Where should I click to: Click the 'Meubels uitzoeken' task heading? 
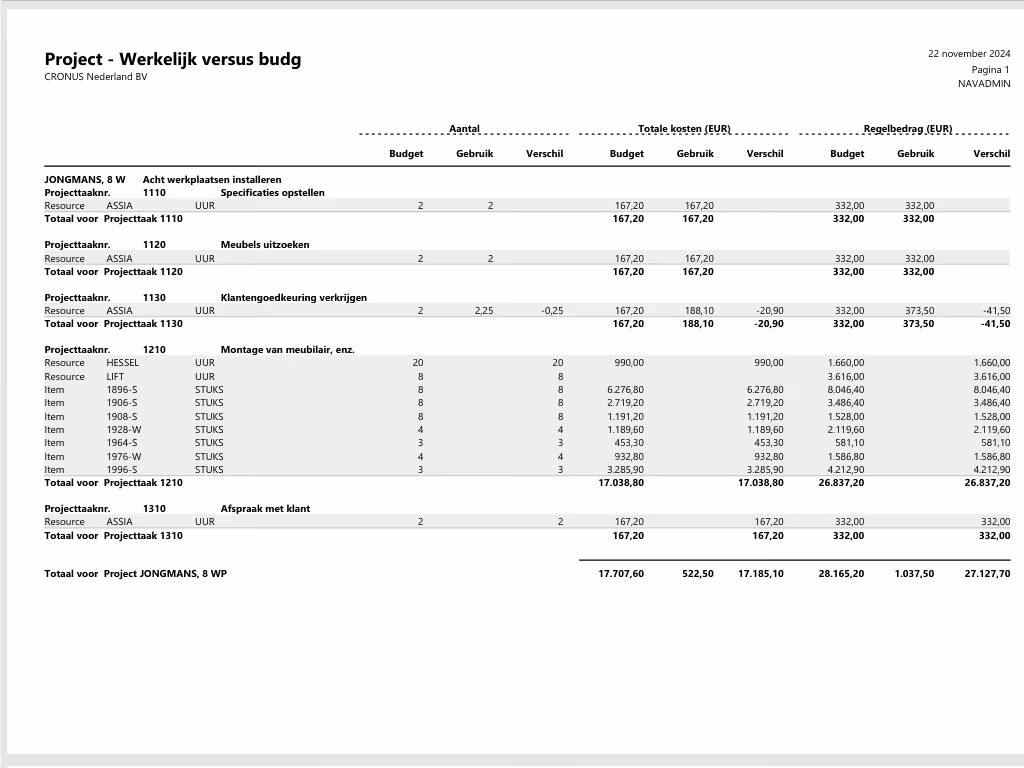pos(265,245)
